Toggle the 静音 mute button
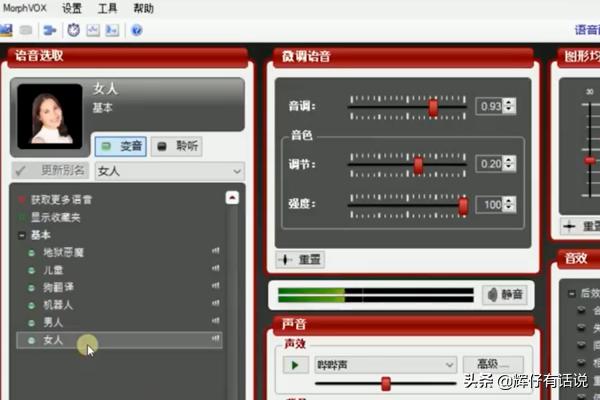This screenshot has height=400, width=600. click(x=504, y=294)
